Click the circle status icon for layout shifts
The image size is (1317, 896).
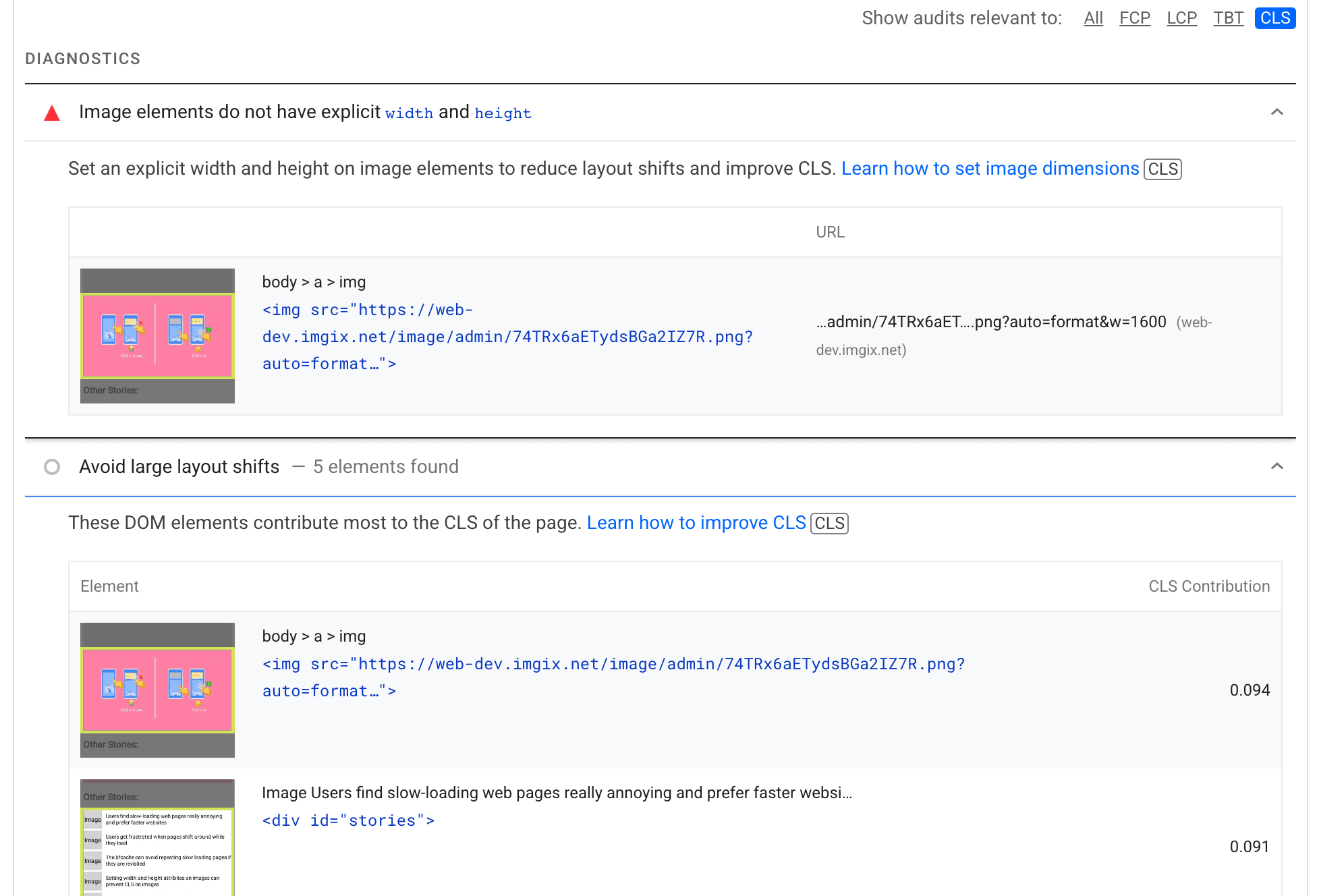pyautogui.click(x=52, y=466)
